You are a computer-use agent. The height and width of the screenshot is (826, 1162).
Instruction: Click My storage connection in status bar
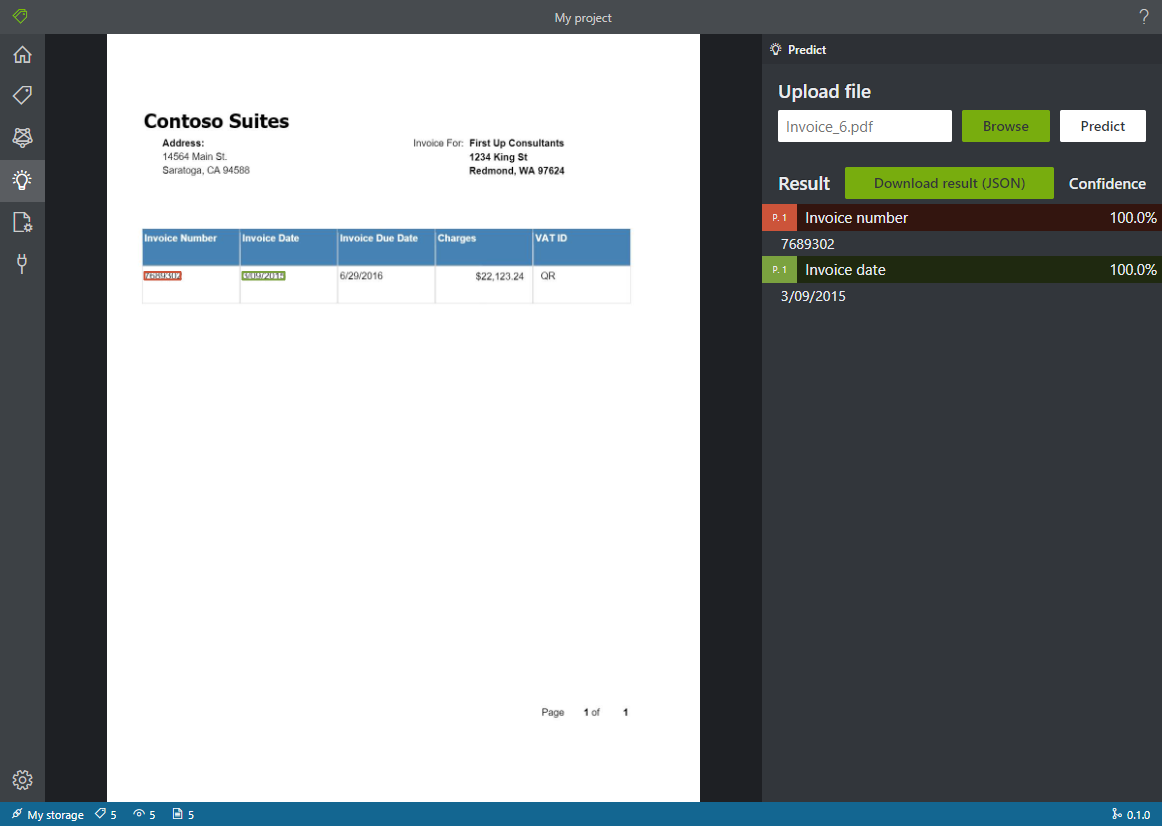click(48, 814)
